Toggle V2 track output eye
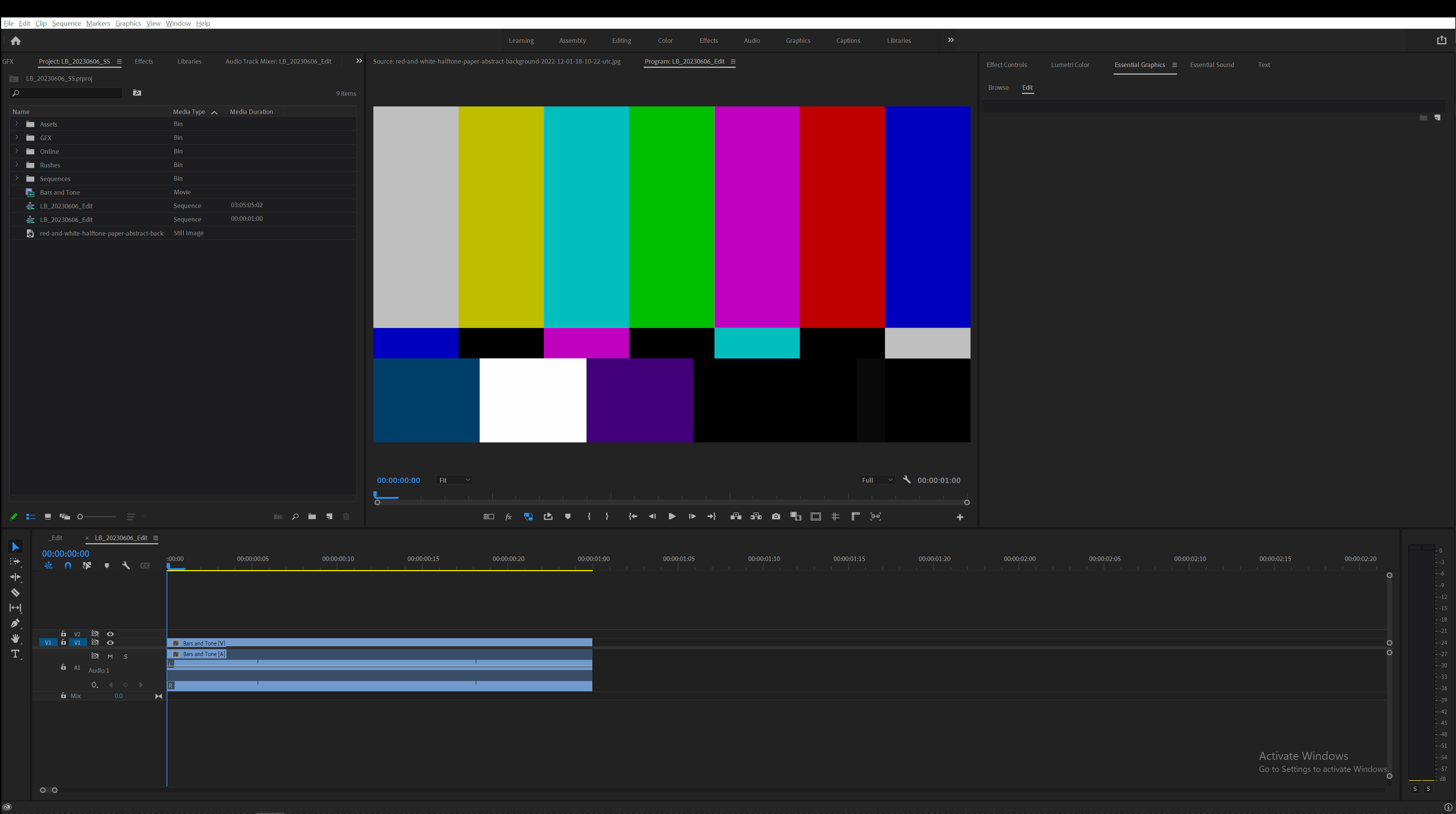Viewport: 1456px width, 814px height. tap(110, 634)
